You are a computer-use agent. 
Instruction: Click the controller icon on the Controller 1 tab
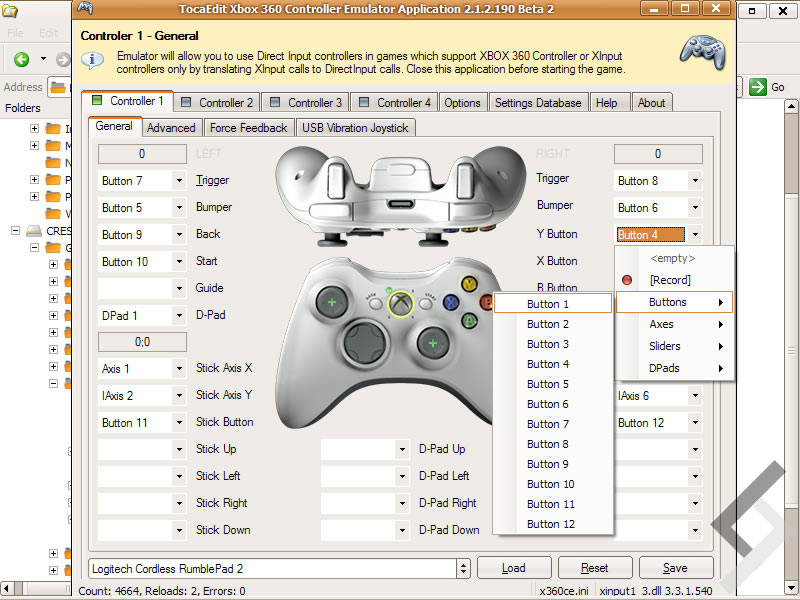click(x=99, y=102)
